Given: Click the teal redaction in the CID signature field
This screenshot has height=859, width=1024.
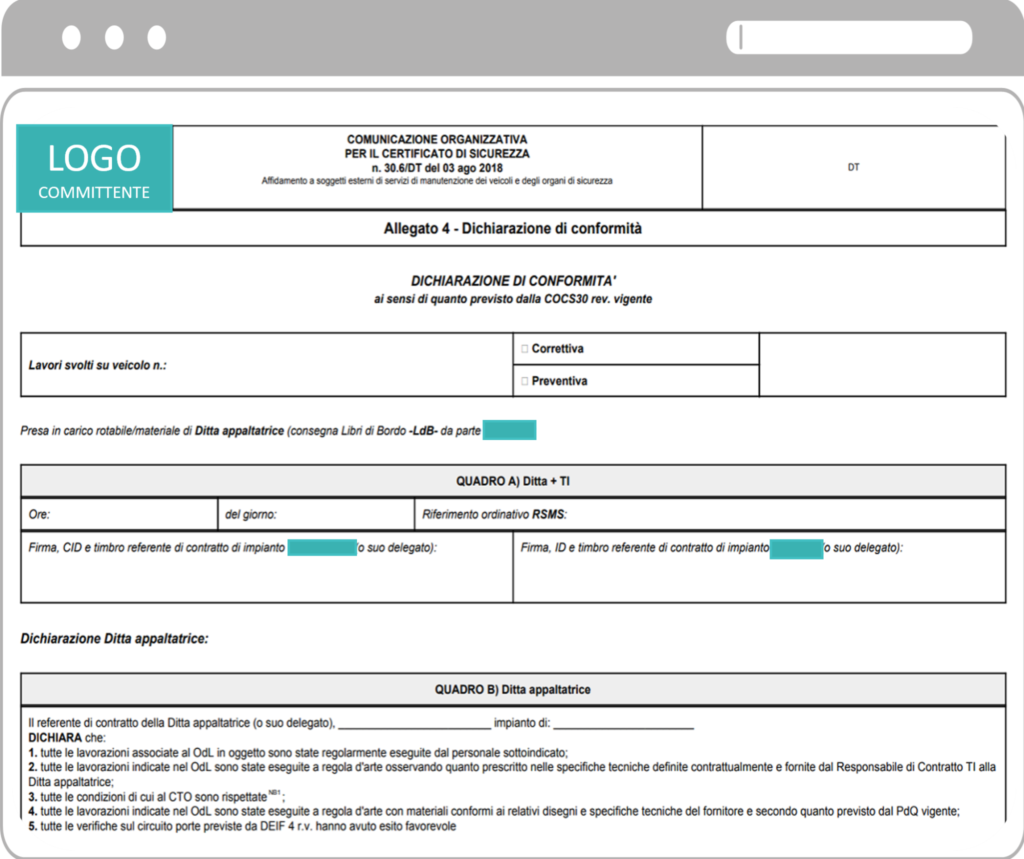Looking at the screenshot, I should pos(322,548).
